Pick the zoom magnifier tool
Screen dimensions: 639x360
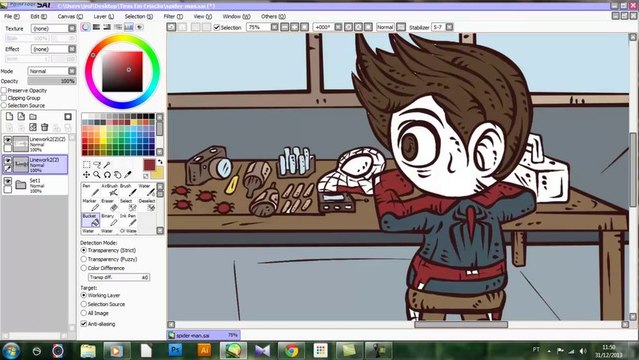pyautogui.click(x=97, y=175)
